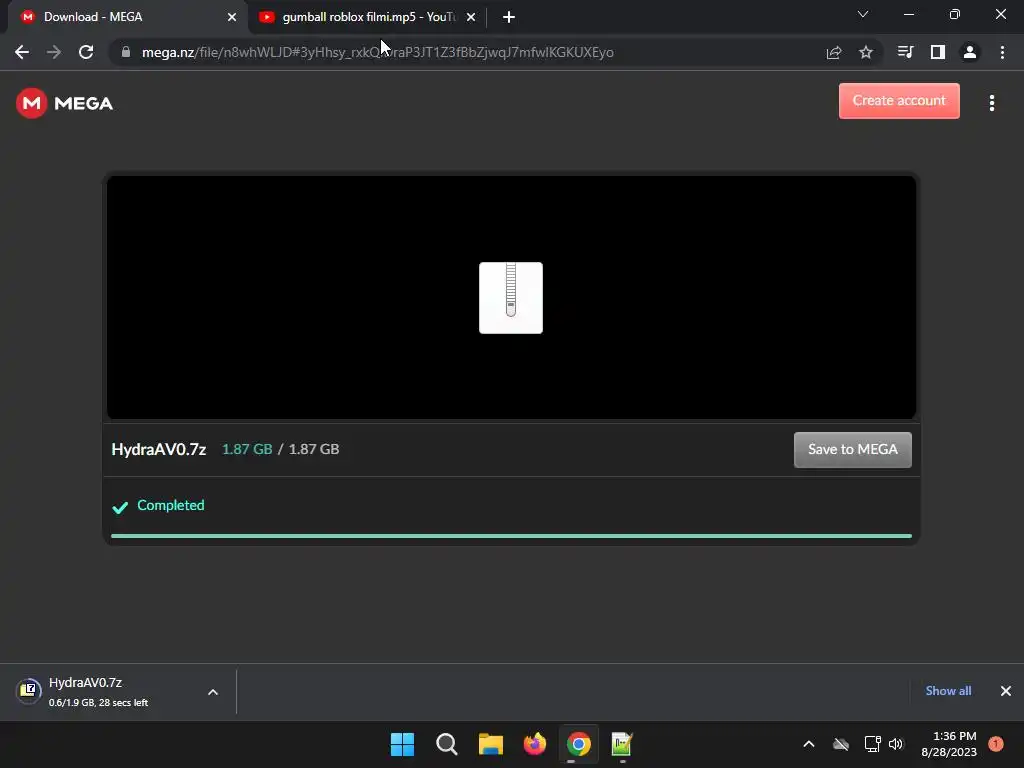
Task: Open Firefox from the taskbar
Action: [x=535, y=744]
